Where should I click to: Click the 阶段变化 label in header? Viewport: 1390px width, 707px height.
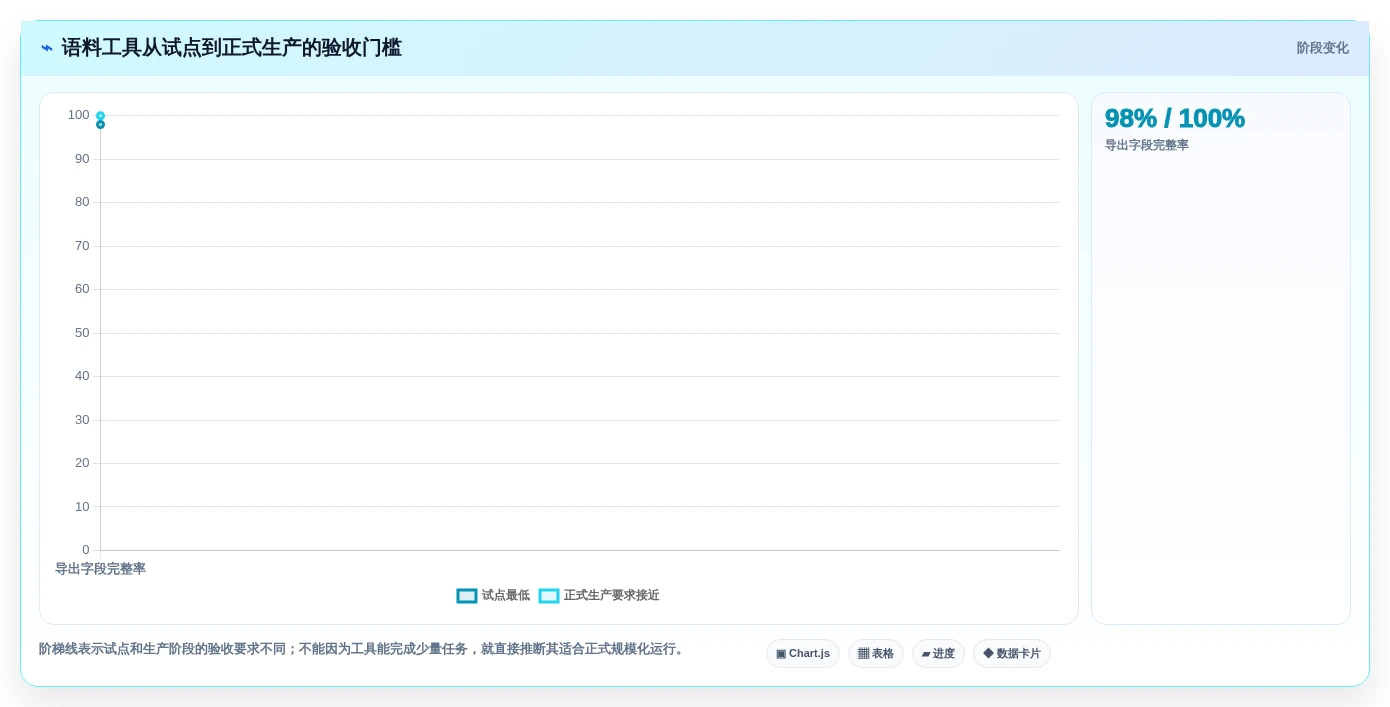coord(1322,48)
